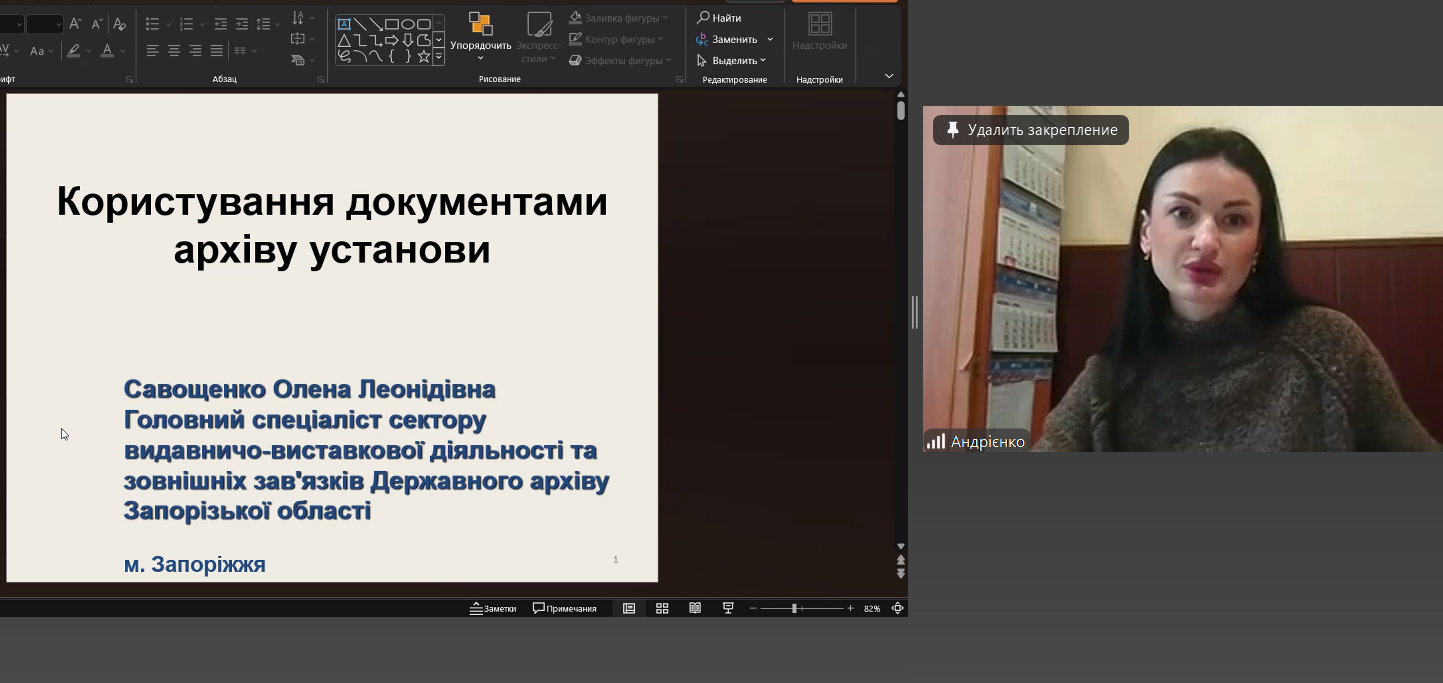This screenshot has width=1443, height=683.
Task: Open Reading View mode
Action: [695, 608]
